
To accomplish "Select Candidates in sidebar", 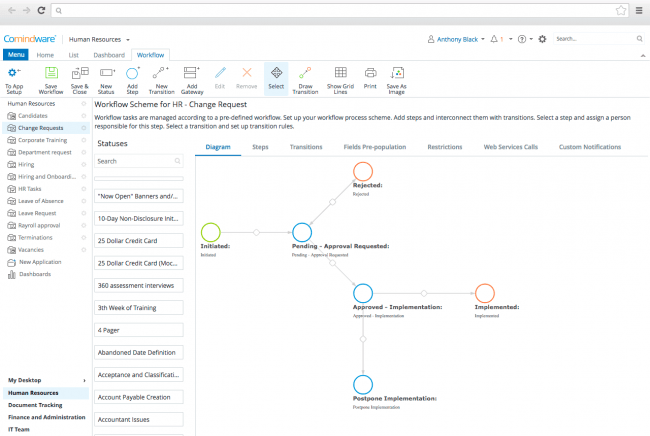I will (x=33, y=116).
